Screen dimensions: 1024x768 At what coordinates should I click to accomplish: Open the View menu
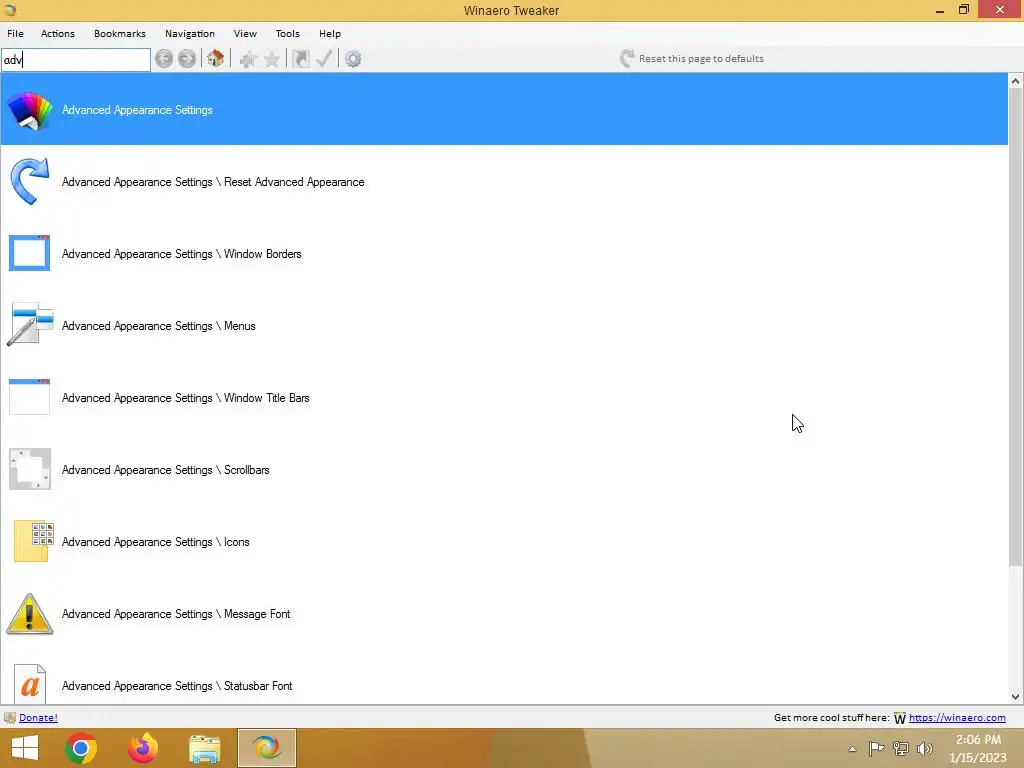tap(245, 33)
